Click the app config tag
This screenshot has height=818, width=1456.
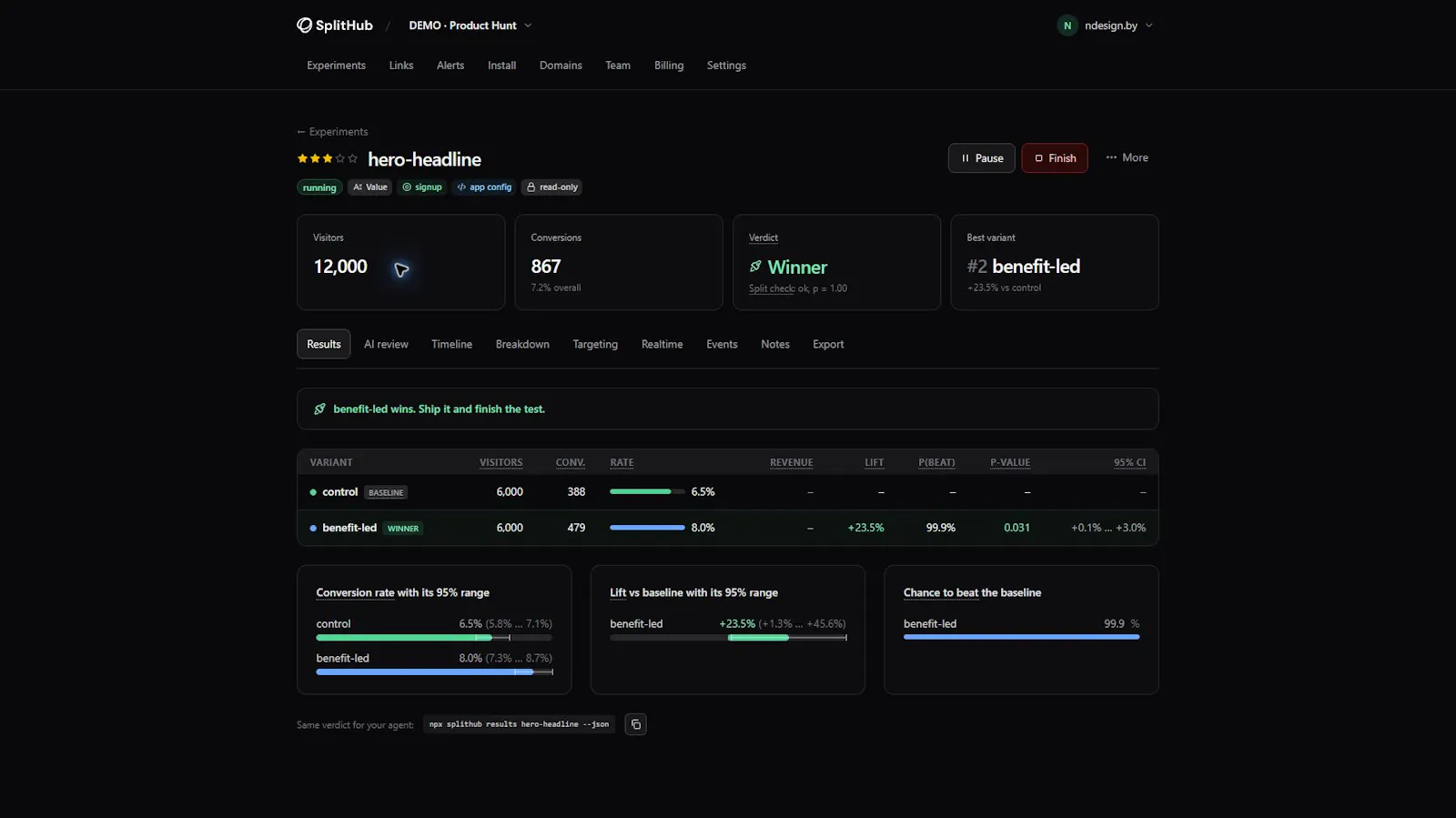484,187
